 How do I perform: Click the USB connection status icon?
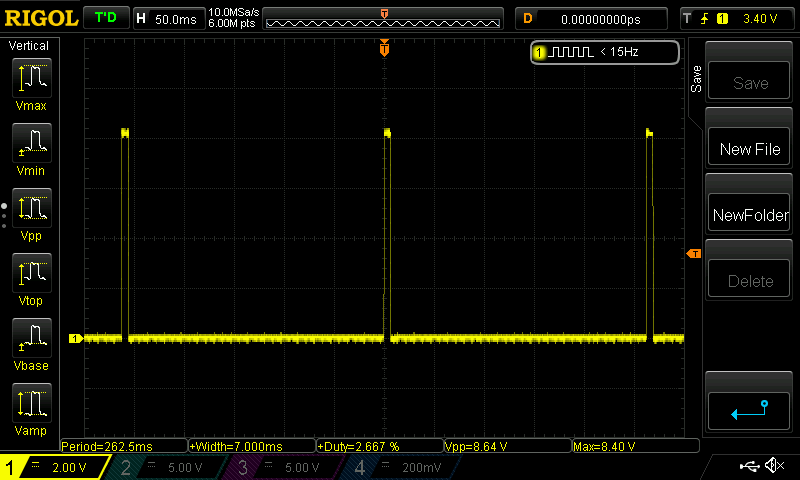pyautogui.click(x=749, y=465)
